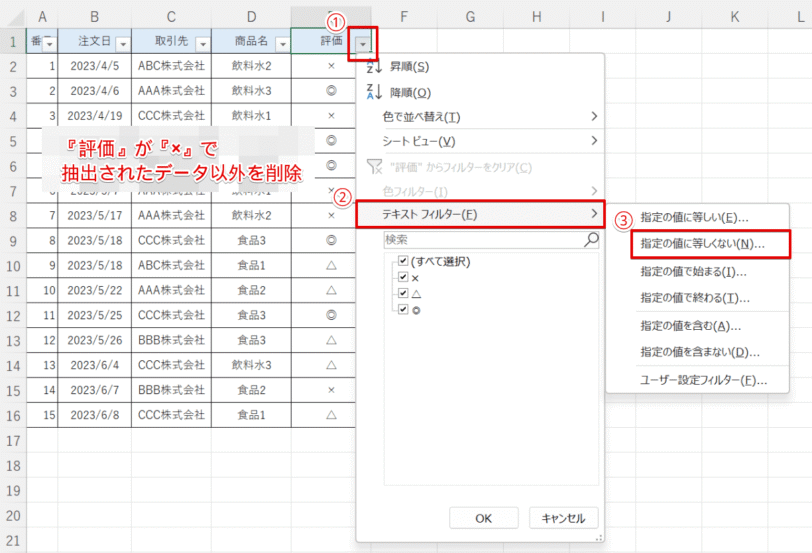The width and height of the screenshot is (812, 553).
Task: Cancel the filter with キャンセル button
Action: point(563,518)
